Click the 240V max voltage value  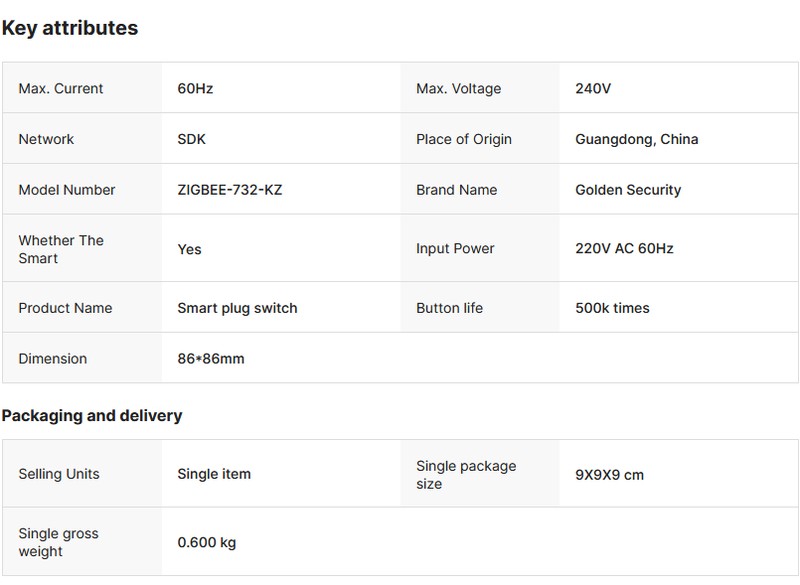(x=593, y=89)
